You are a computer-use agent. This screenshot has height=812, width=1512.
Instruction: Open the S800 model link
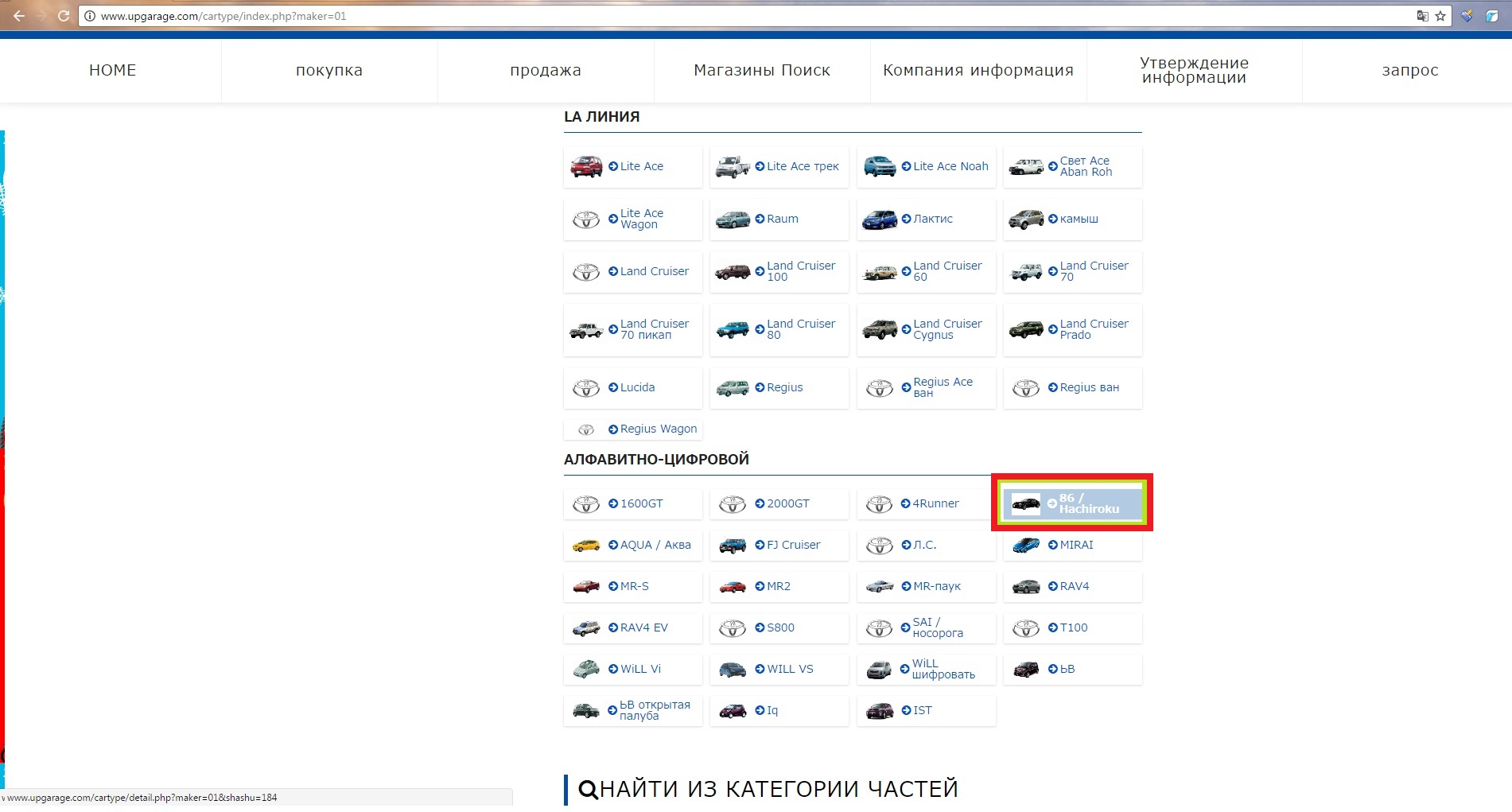pos(780,627)
